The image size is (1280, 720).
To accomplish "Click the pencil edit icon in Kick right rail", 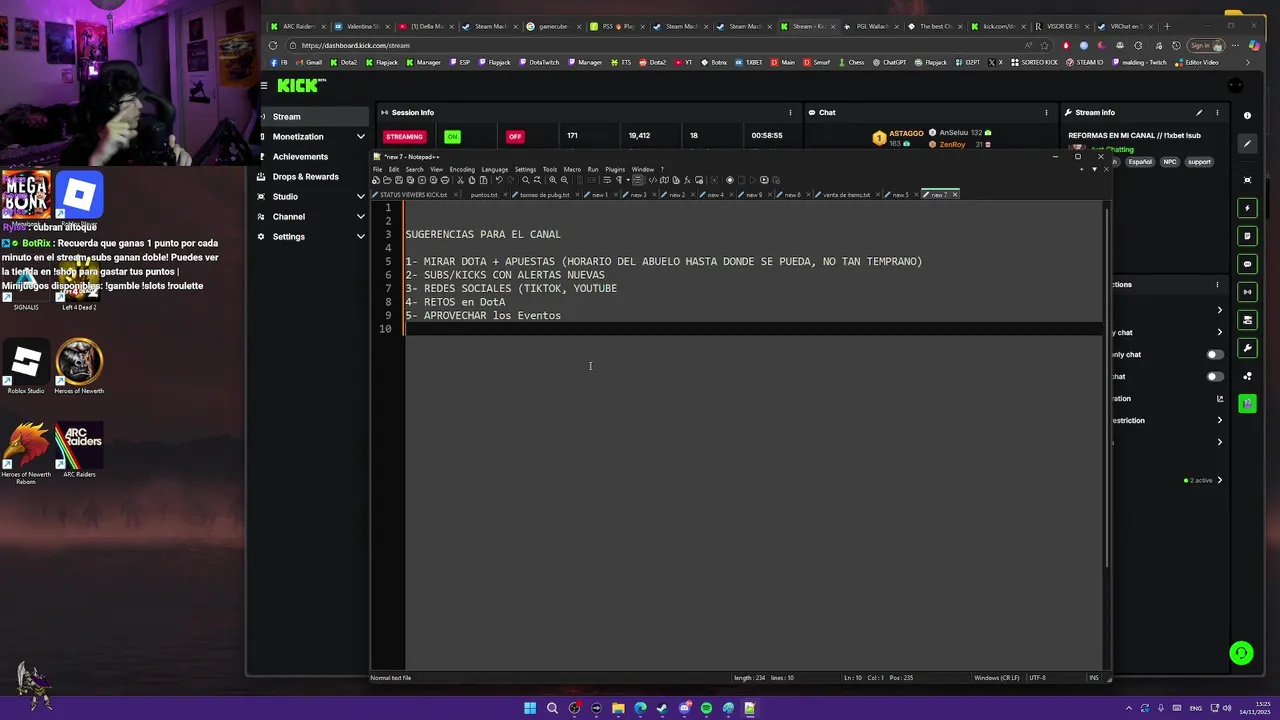I will coord(1247,144).
